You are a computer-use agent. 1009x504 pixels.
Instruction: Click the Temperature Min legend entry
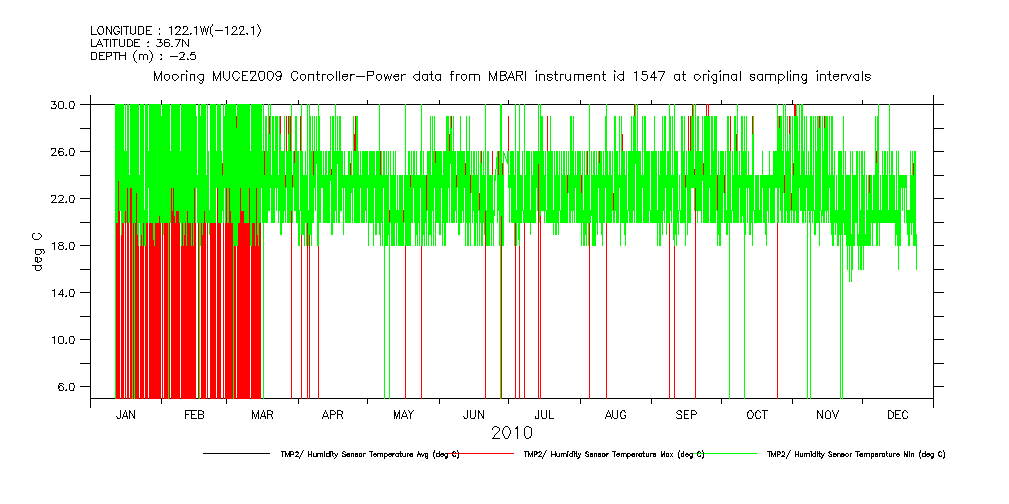pos(855,454)
